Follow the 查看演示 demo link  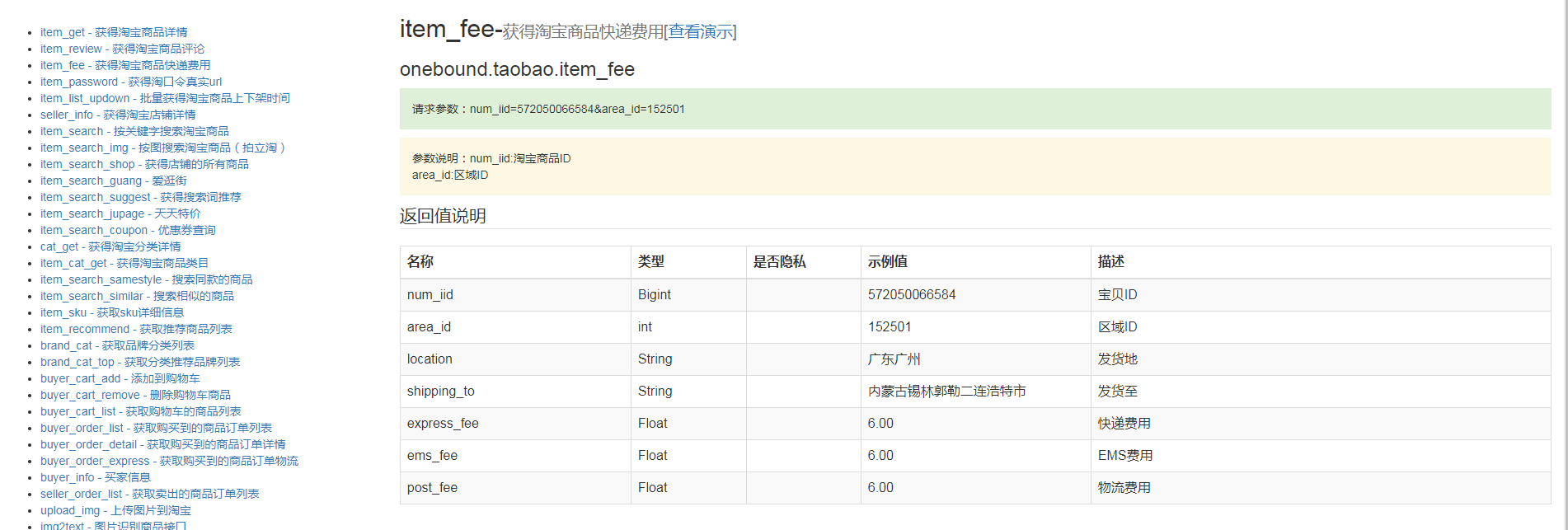click(x=700, y=31)
